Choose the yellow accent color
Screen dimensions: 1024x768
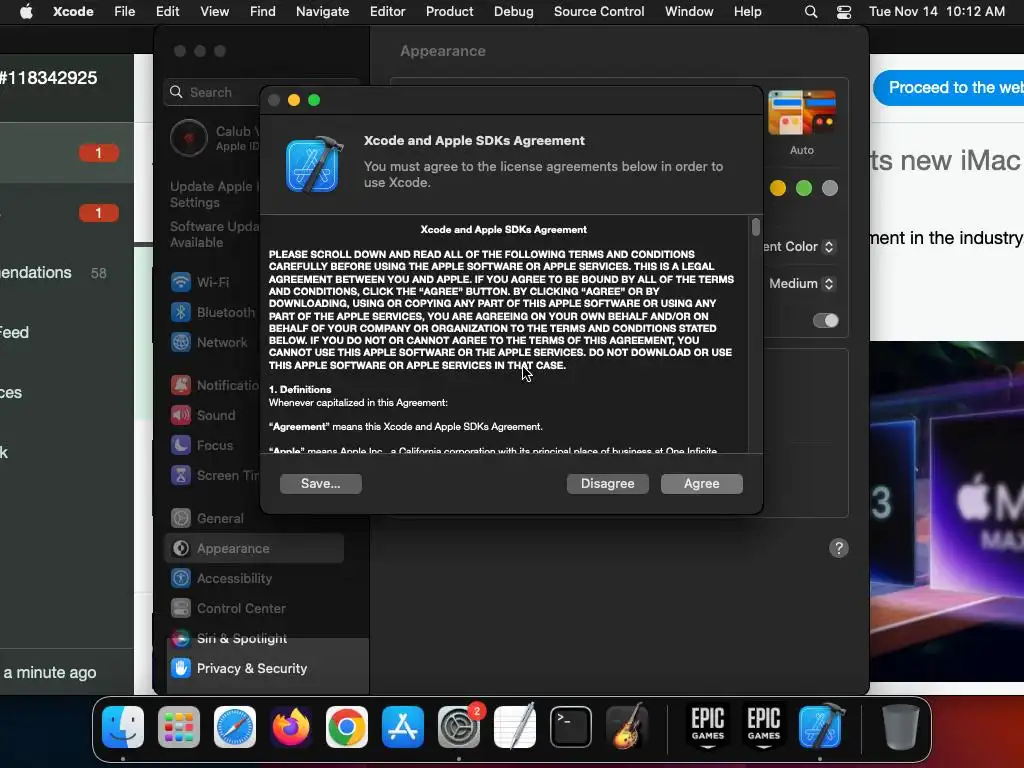pos(778,189)
